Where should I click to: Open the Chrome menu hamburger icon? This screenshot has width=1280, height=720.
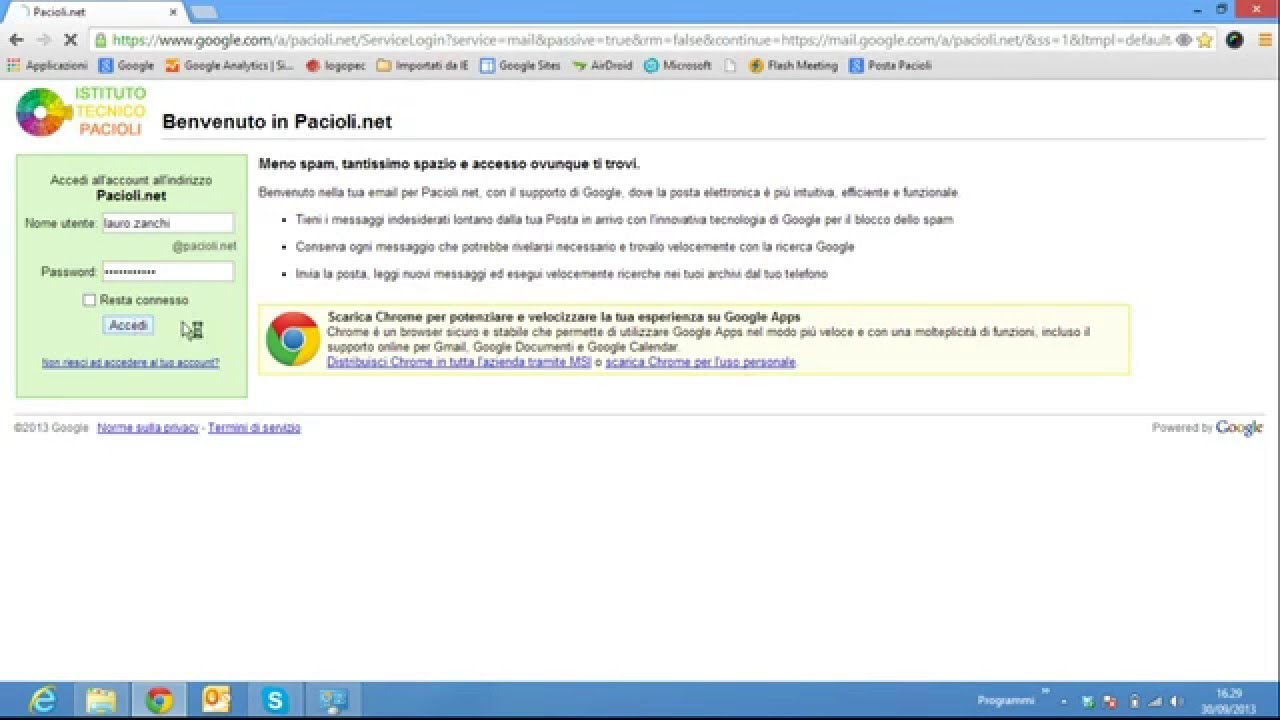pyautogui.click(x=1264, y=40)
